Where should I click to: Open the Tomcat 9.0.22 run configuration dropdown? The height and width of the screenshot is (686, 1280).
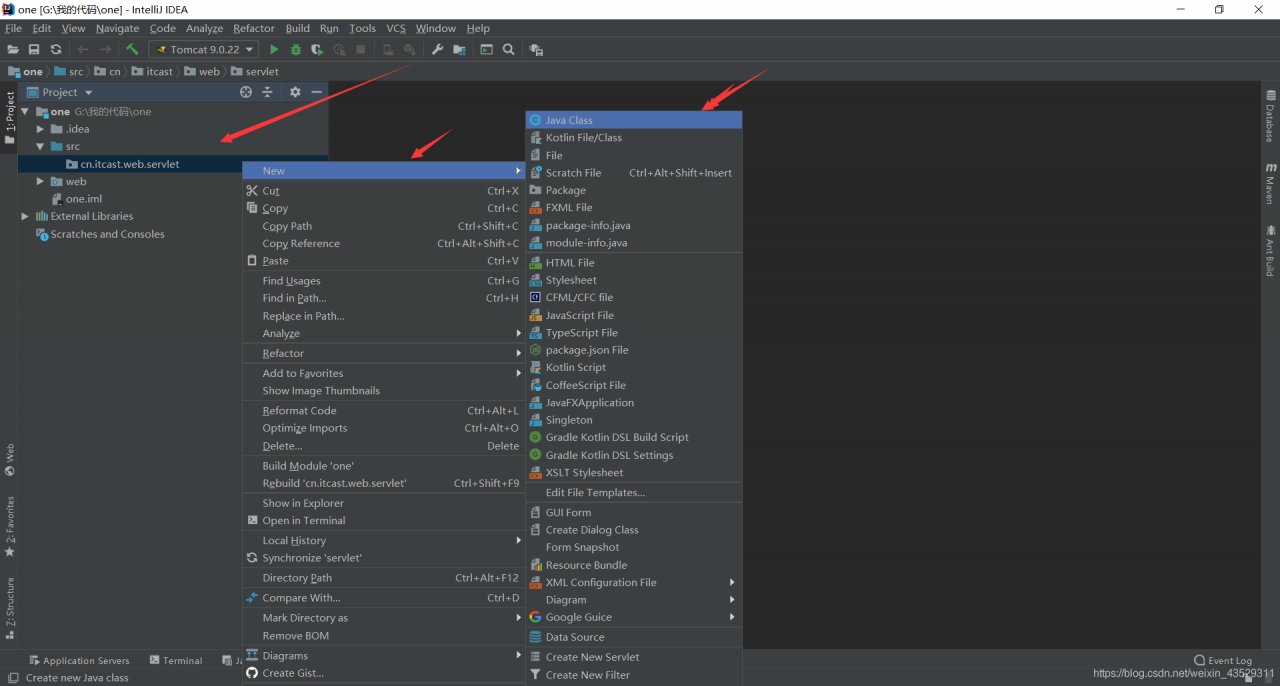(204, 49)
